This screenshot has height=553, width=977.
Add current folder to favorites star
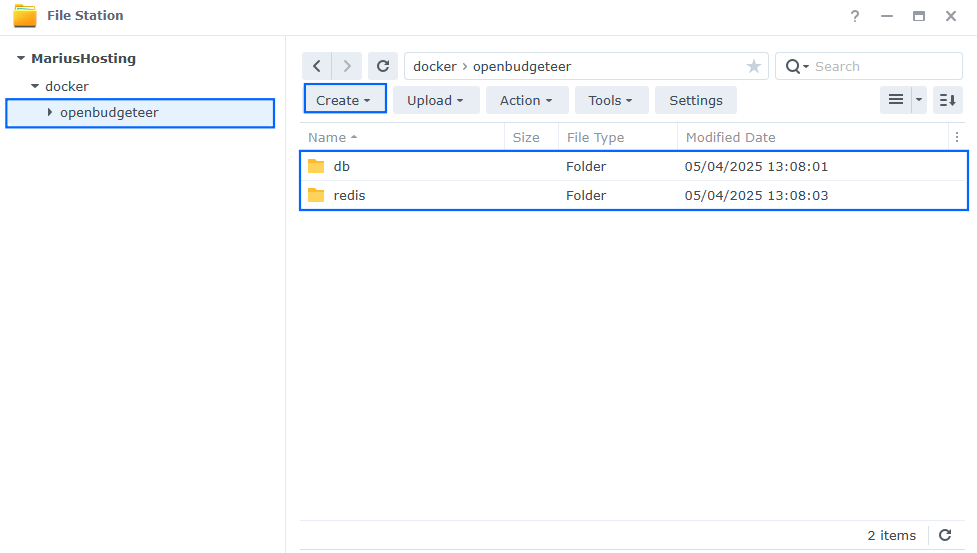[x=753, y=66]
